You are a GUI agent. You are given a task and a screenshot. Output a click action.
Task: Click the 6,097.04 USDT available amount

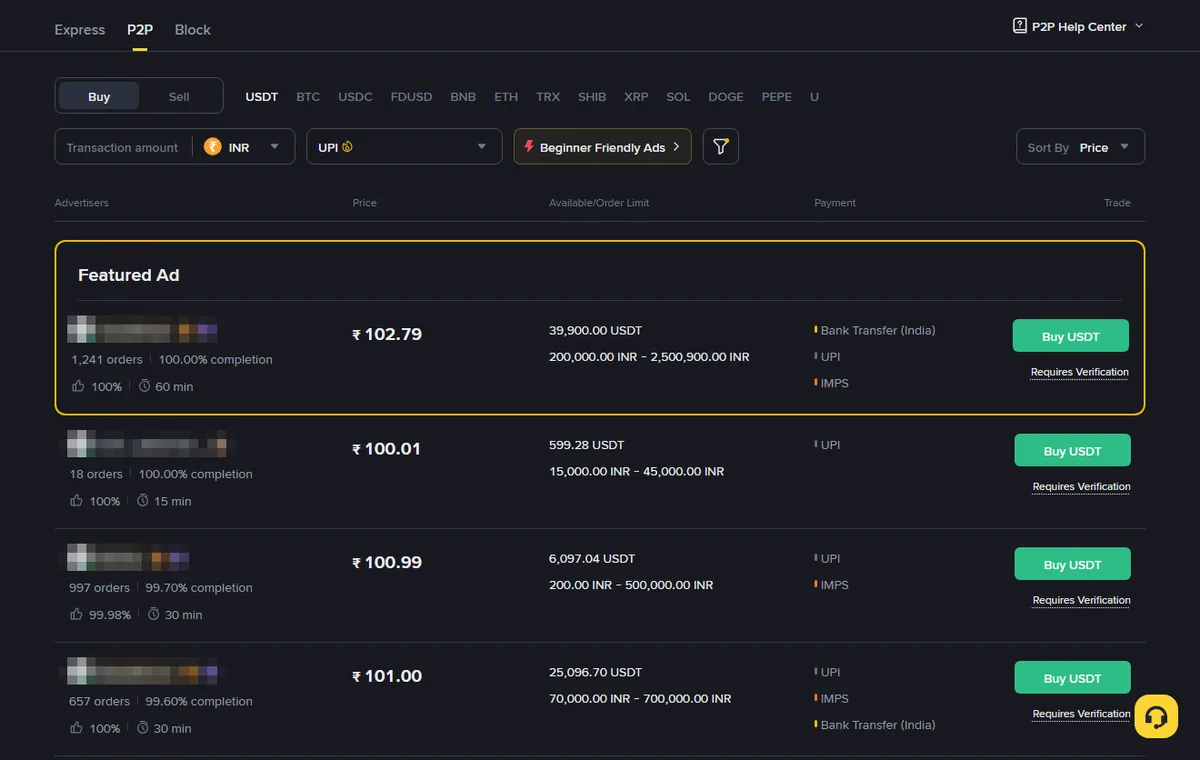[592, 558]
